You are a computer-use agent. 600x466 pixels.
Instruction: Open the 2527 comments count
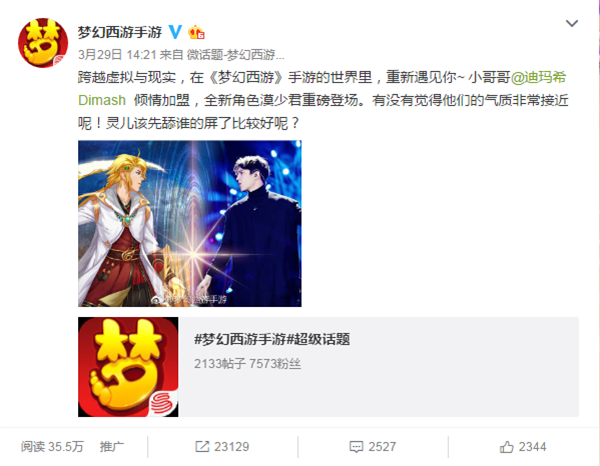[382, 446]
